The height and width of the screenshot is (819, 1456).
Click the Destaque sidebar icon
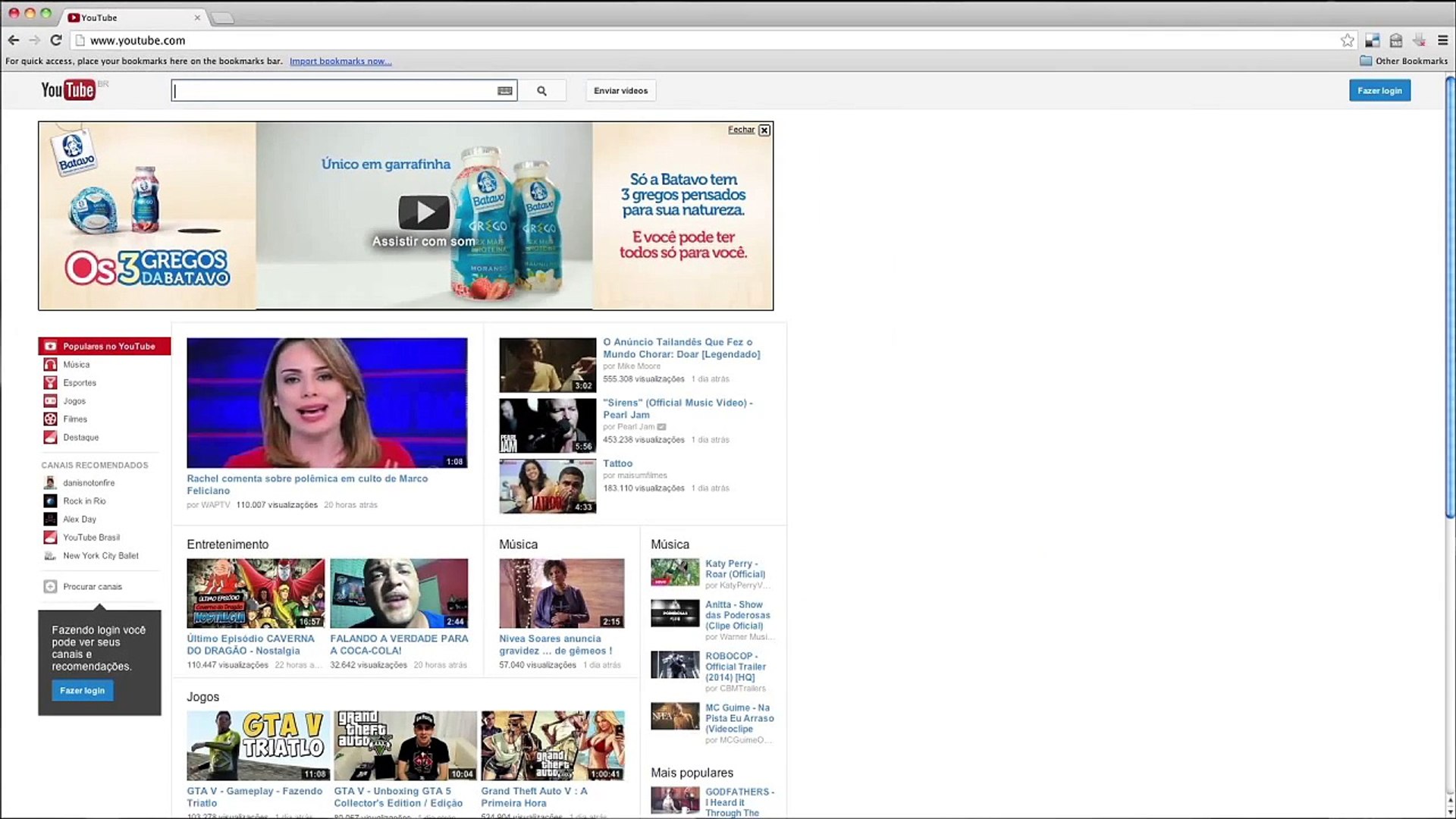click(x=50, y=438)
